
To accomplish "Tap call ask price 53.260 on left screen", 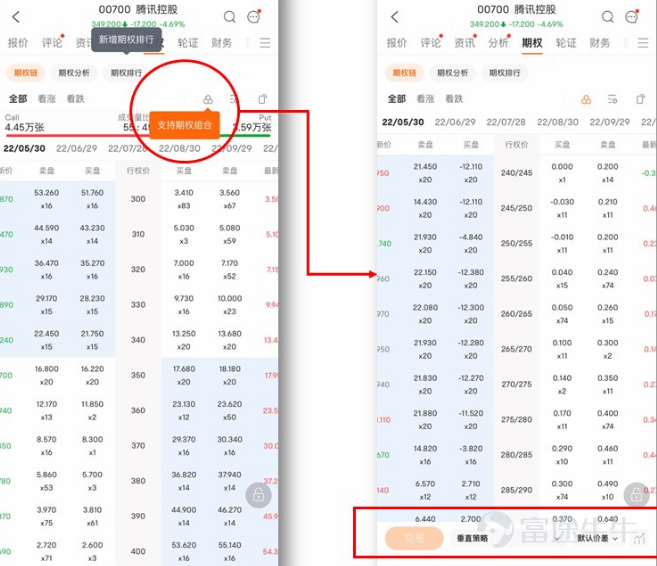I will [x=47, y=193].
